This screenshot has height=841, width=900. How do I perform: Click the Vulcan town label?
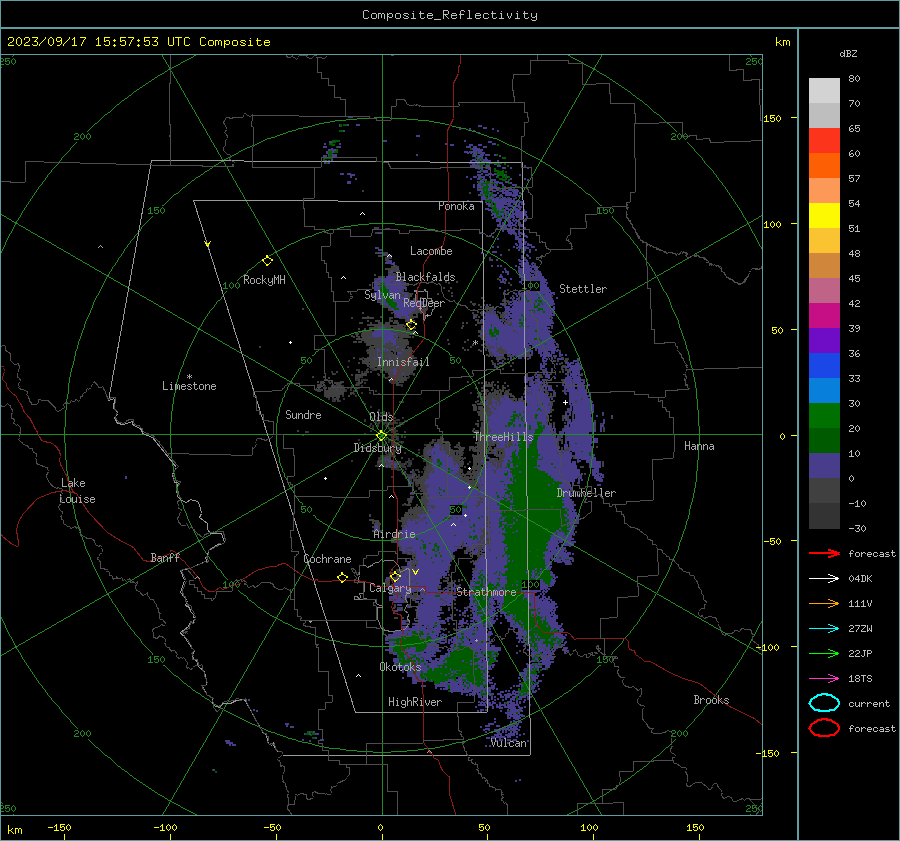pyautogui.click(x=509, y=743)
